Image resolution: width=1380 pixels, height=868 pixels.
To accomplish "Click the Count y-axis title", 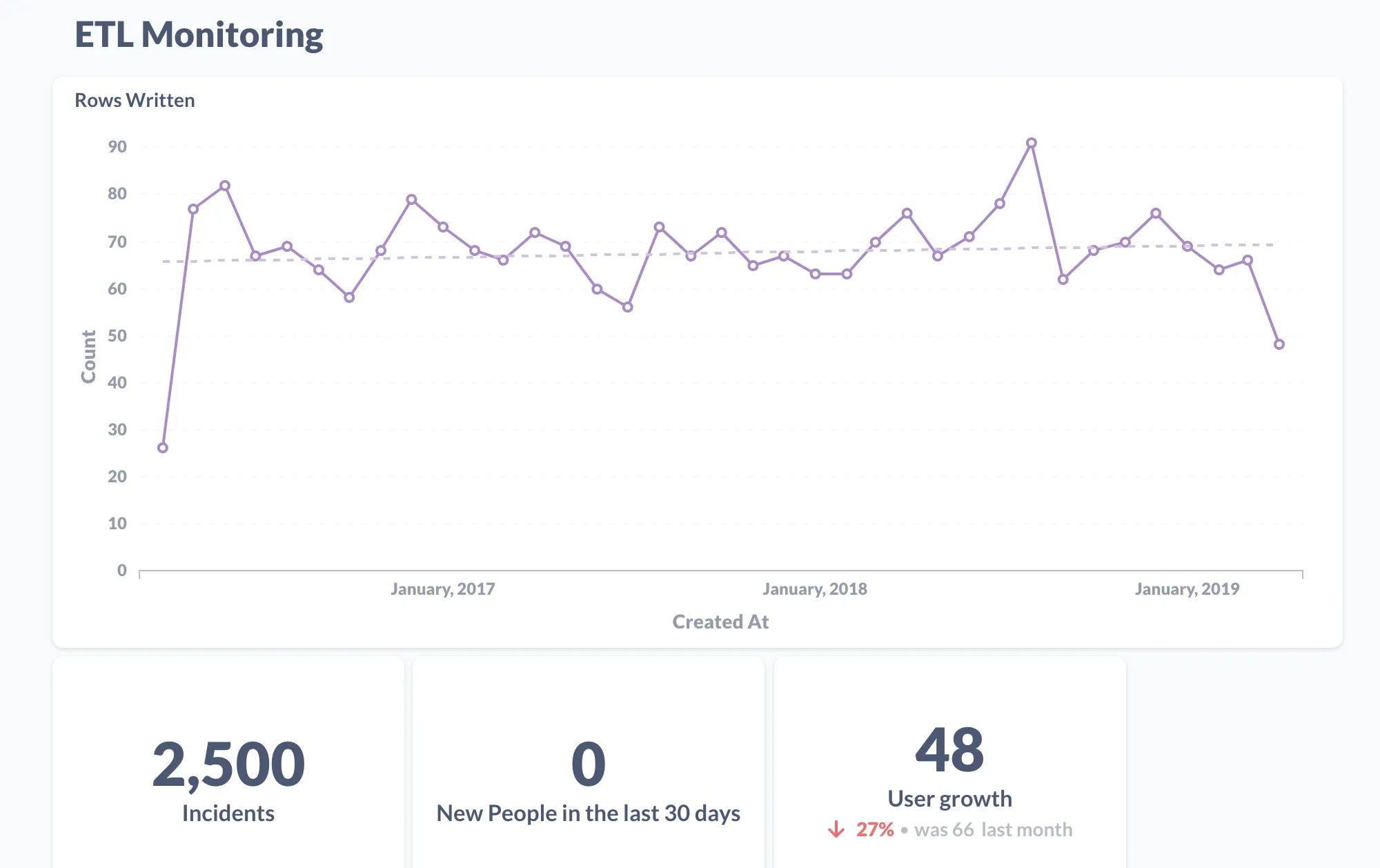I will coord(88,356).
